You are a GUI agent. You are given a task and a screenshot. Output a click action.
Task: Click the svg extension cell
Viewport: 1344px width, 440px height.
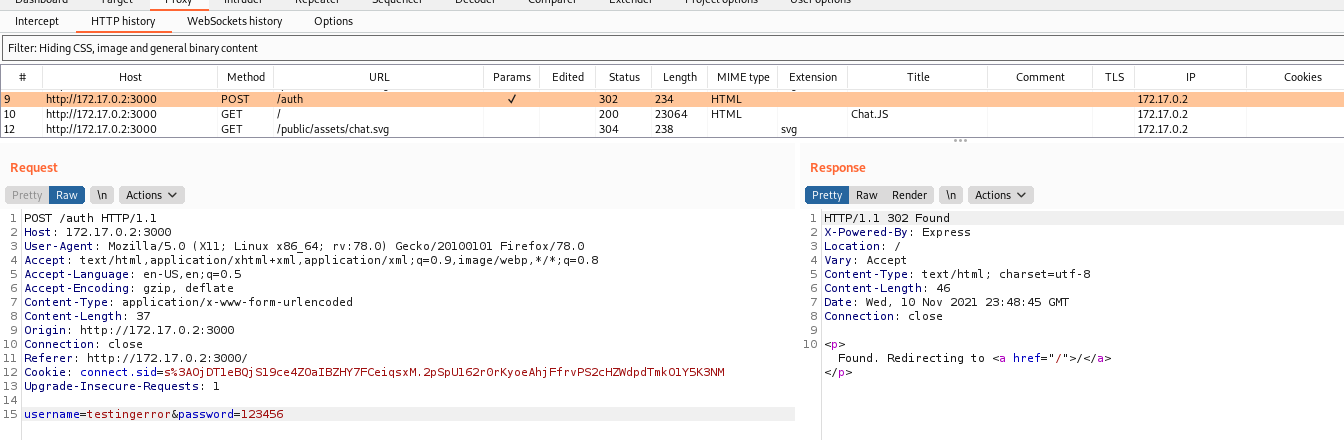coord(789,129)
